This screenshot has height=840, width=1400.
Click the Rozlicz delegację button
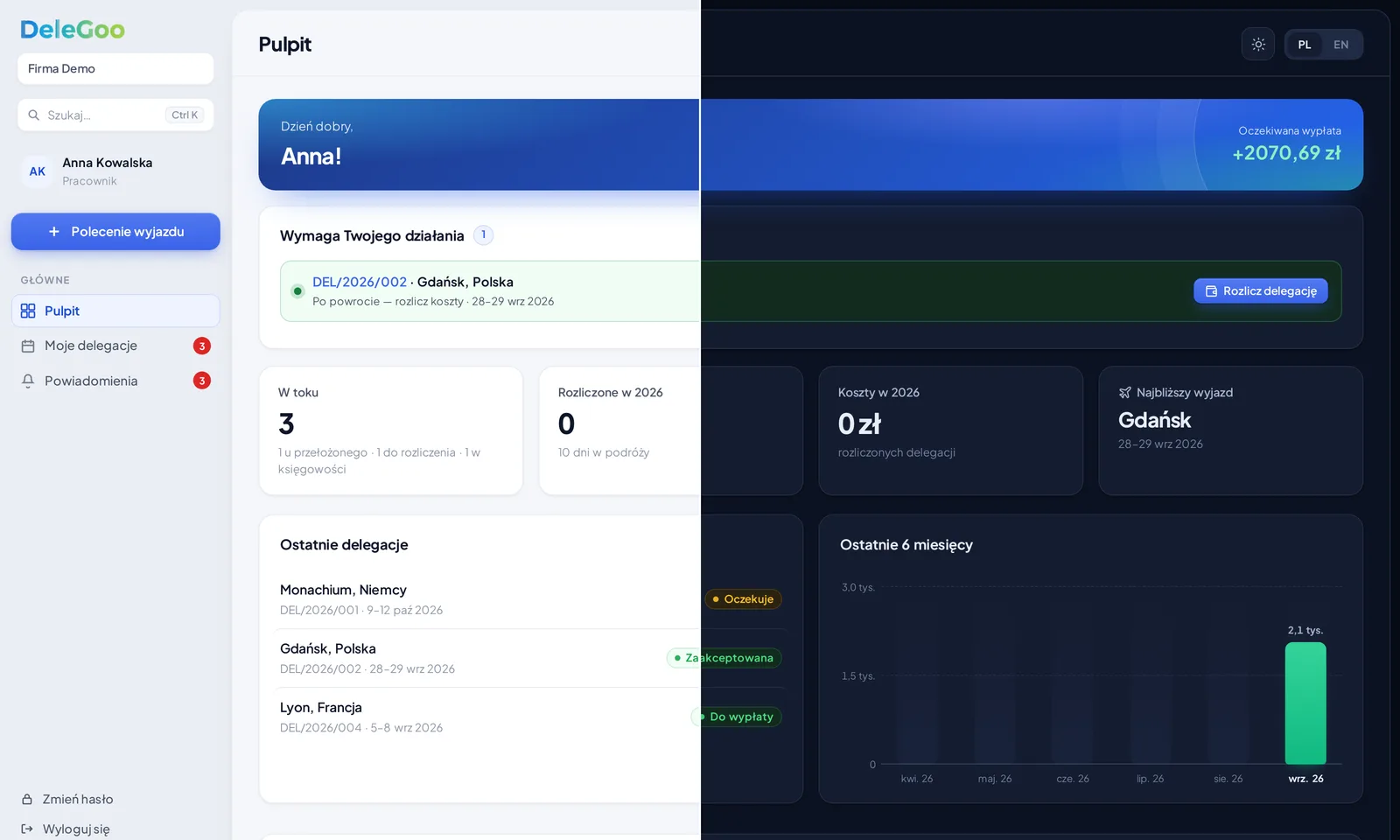(x=1261, y=291)
